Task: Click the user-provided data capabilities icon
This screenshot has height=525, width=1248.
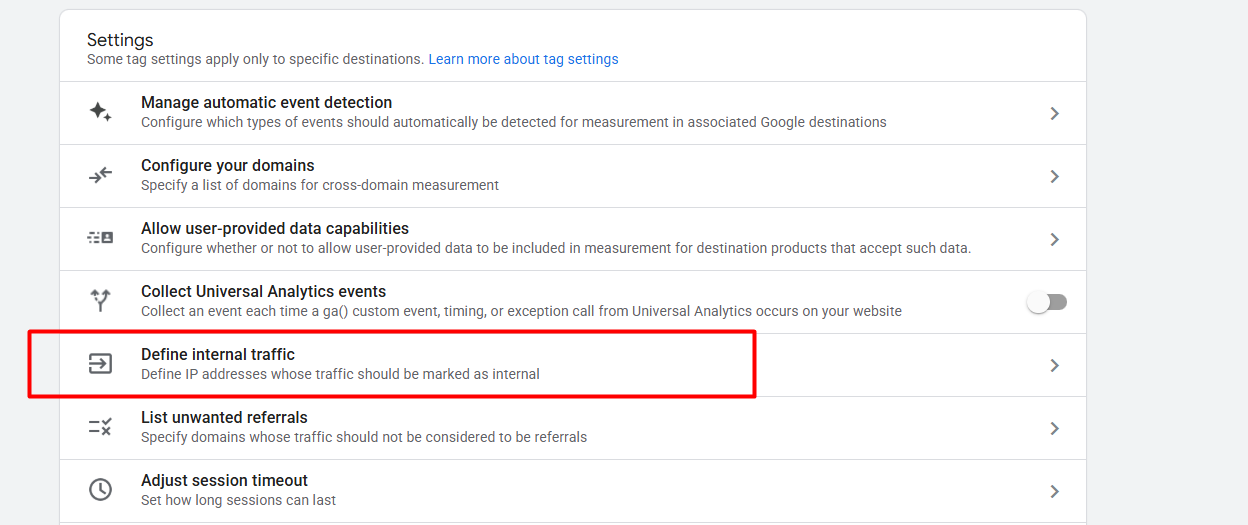Action: pyautogui.click(x=100, y=238)
